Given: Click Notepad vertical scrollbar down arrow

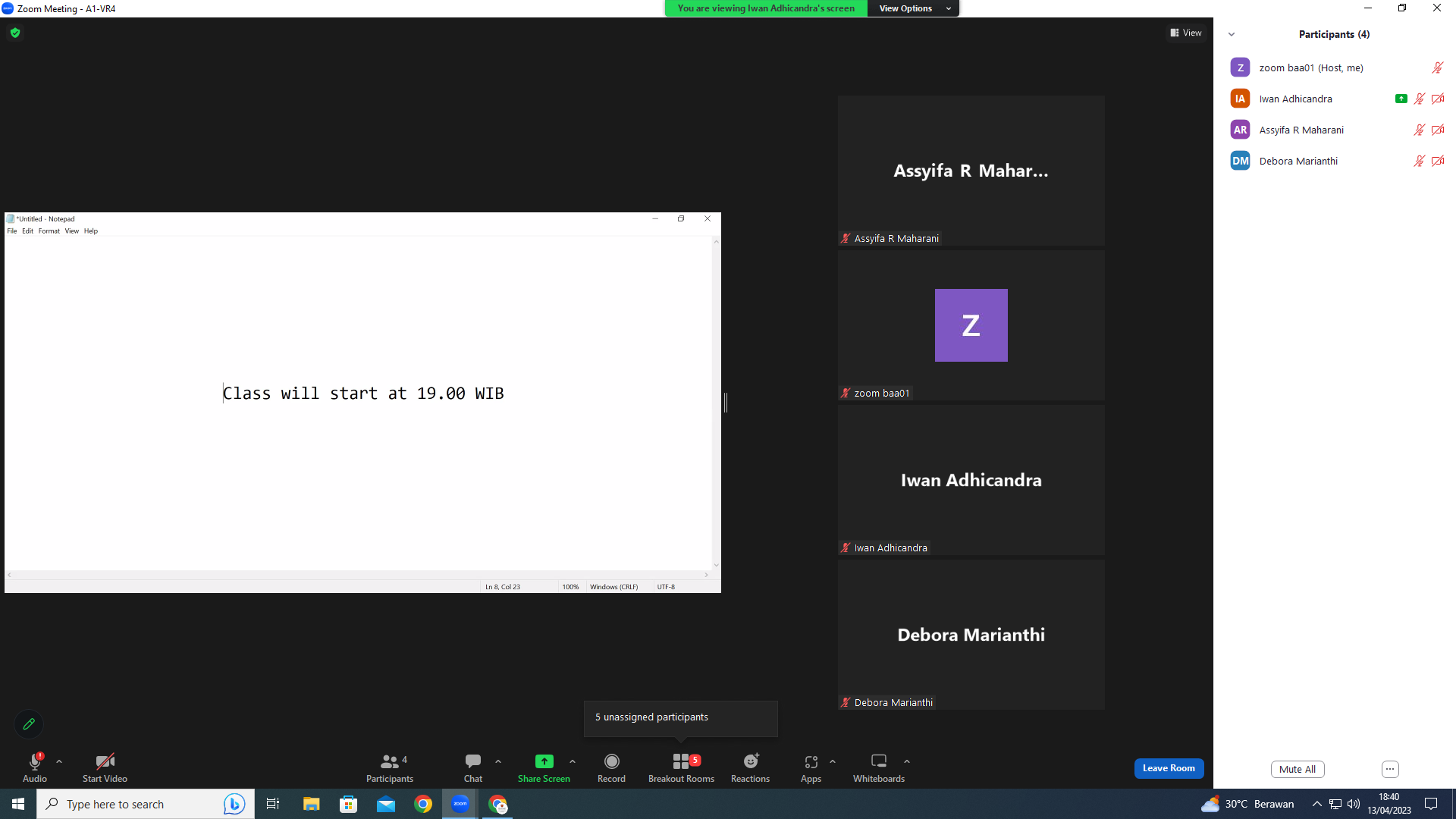Looking at the screenshot, I should coord(716,565).
